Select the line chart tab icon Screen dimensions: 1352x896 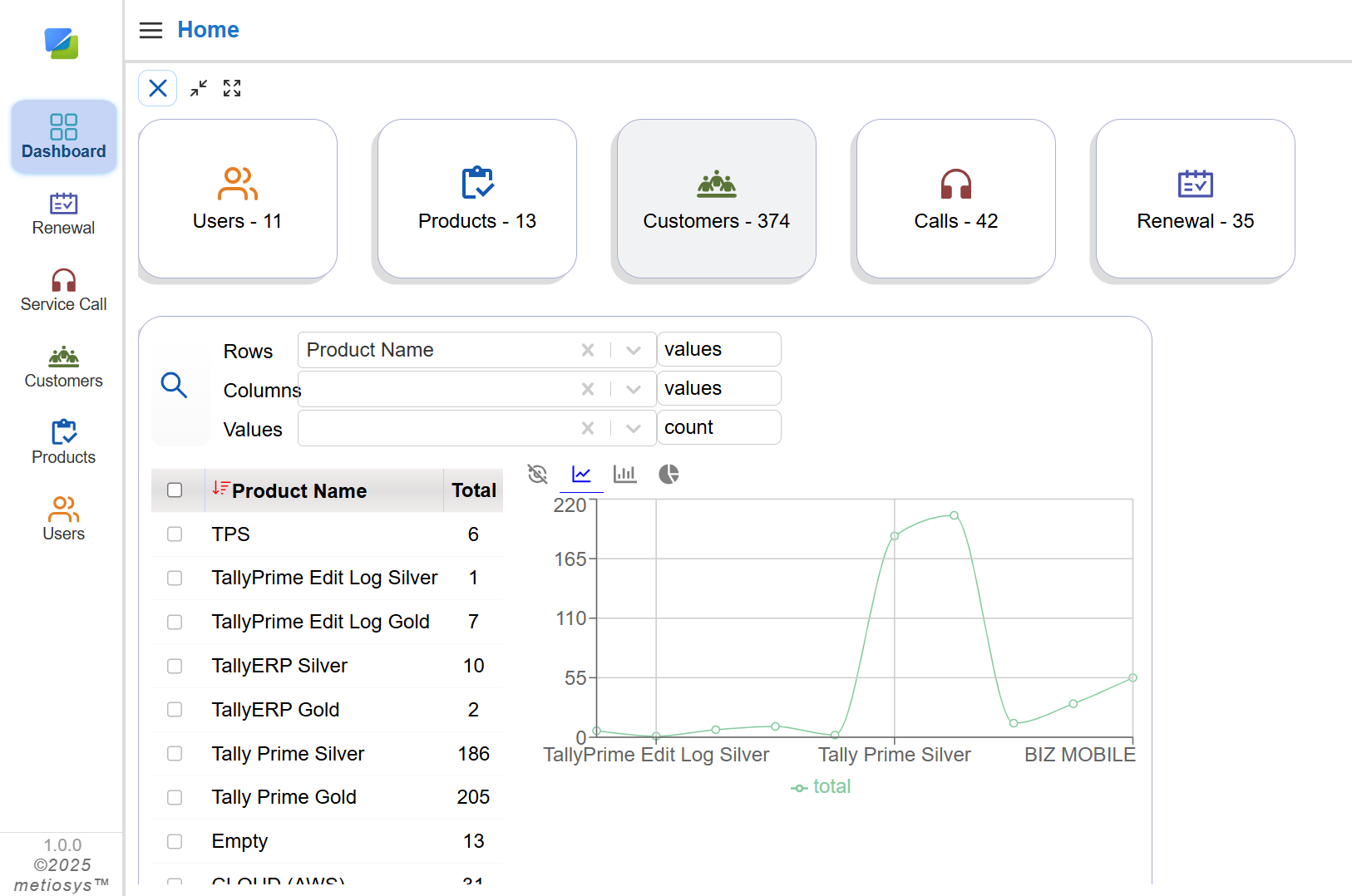581,474
